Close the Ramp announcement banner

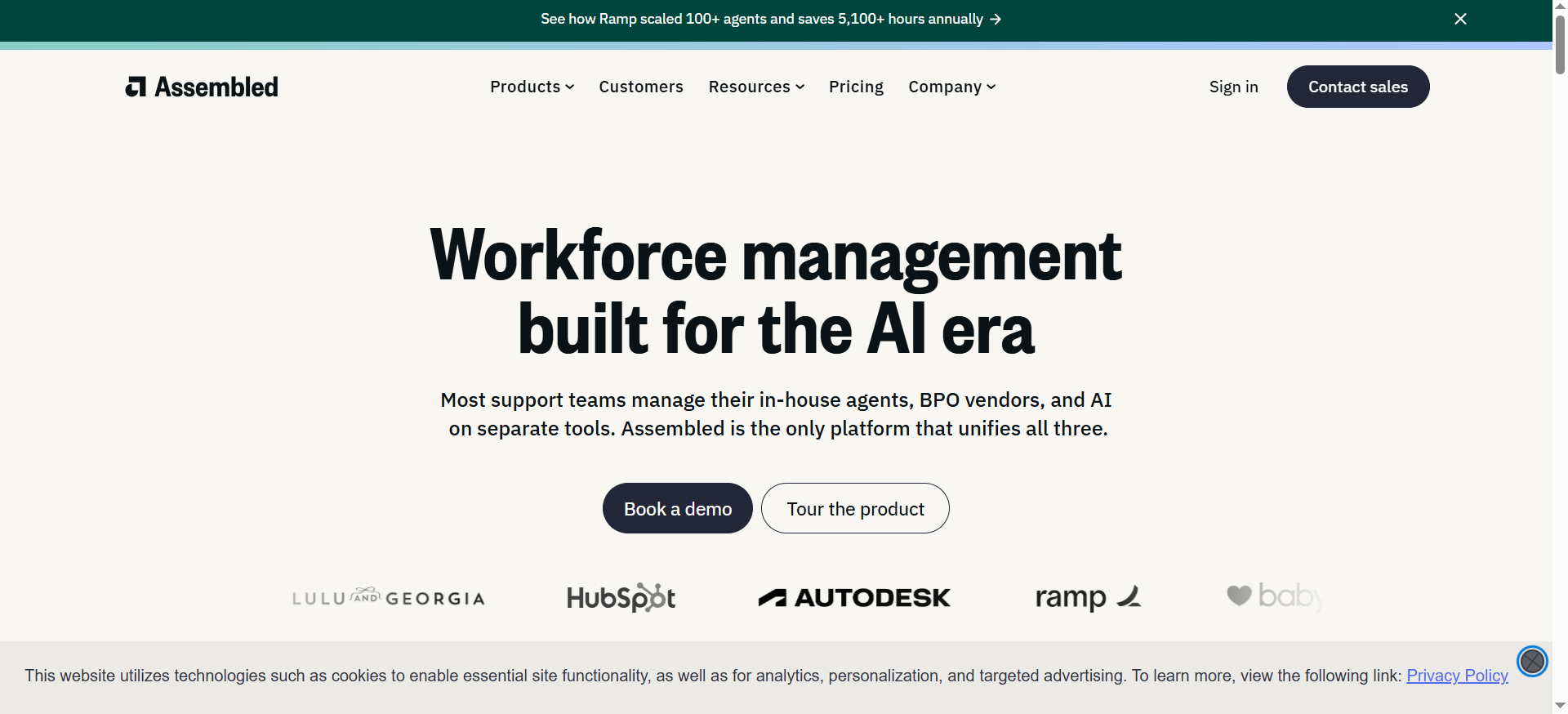coord(1460,19)
